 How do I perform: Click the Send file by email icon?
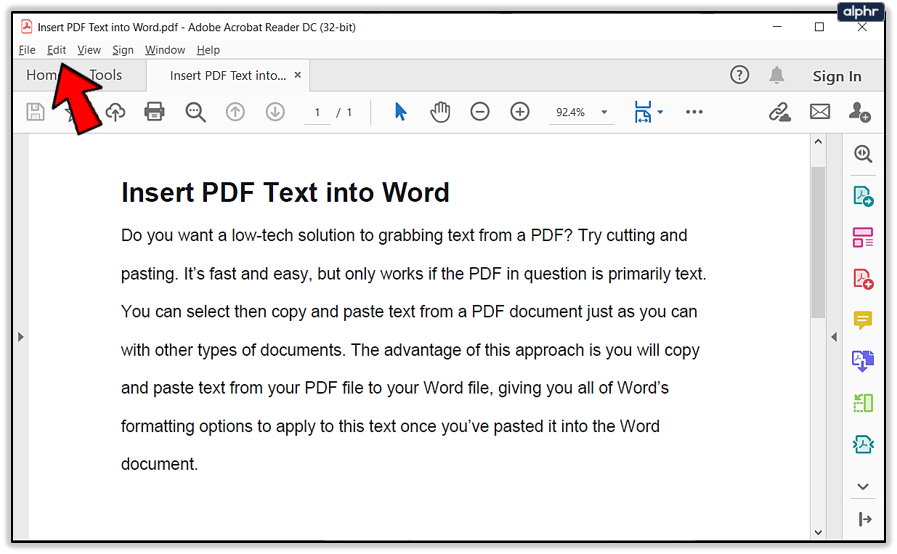[x=820, y=112]
